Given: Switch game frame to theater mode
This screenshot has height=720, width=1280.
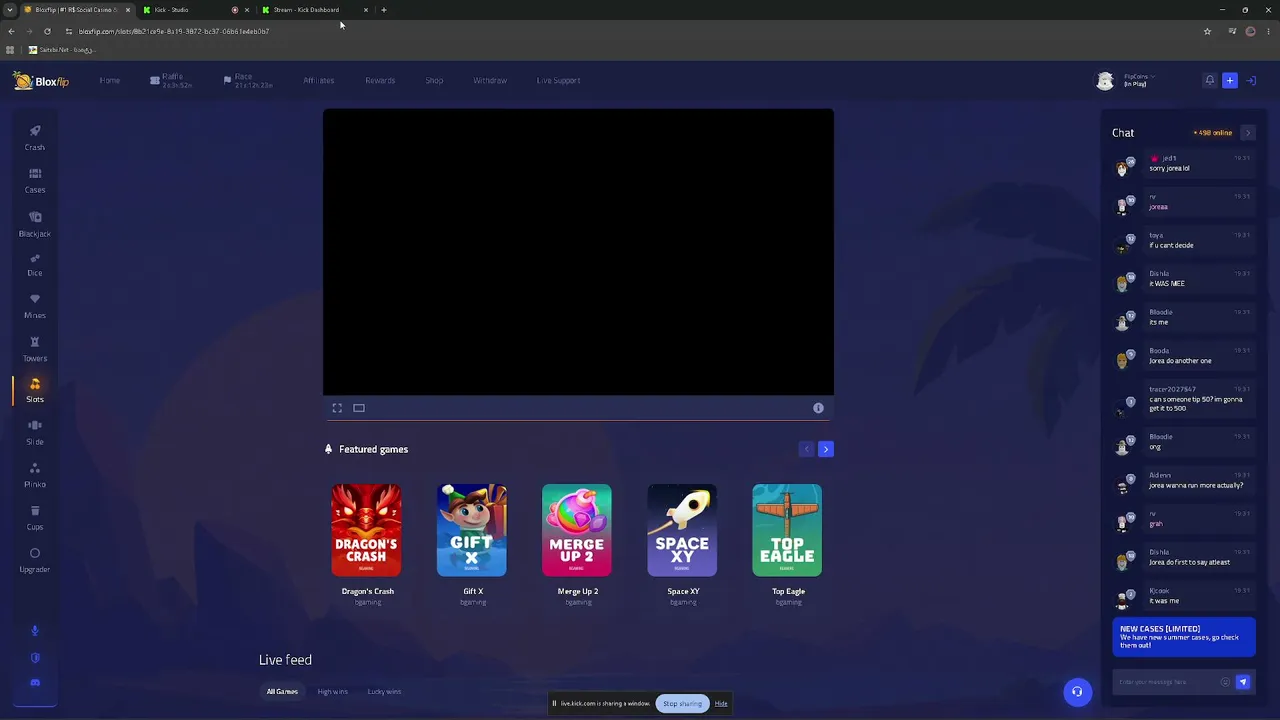Looking at the screenshot, I should coord(359,408).
